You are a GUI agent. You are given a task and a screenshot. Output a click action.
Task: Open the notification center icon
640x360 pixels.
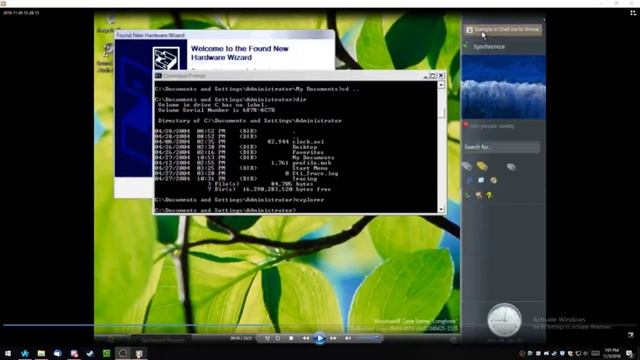630,353
